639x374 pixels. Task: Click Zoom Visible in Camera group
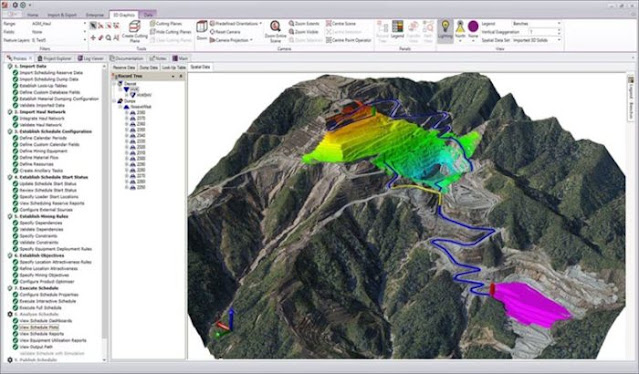pos(304,32)
